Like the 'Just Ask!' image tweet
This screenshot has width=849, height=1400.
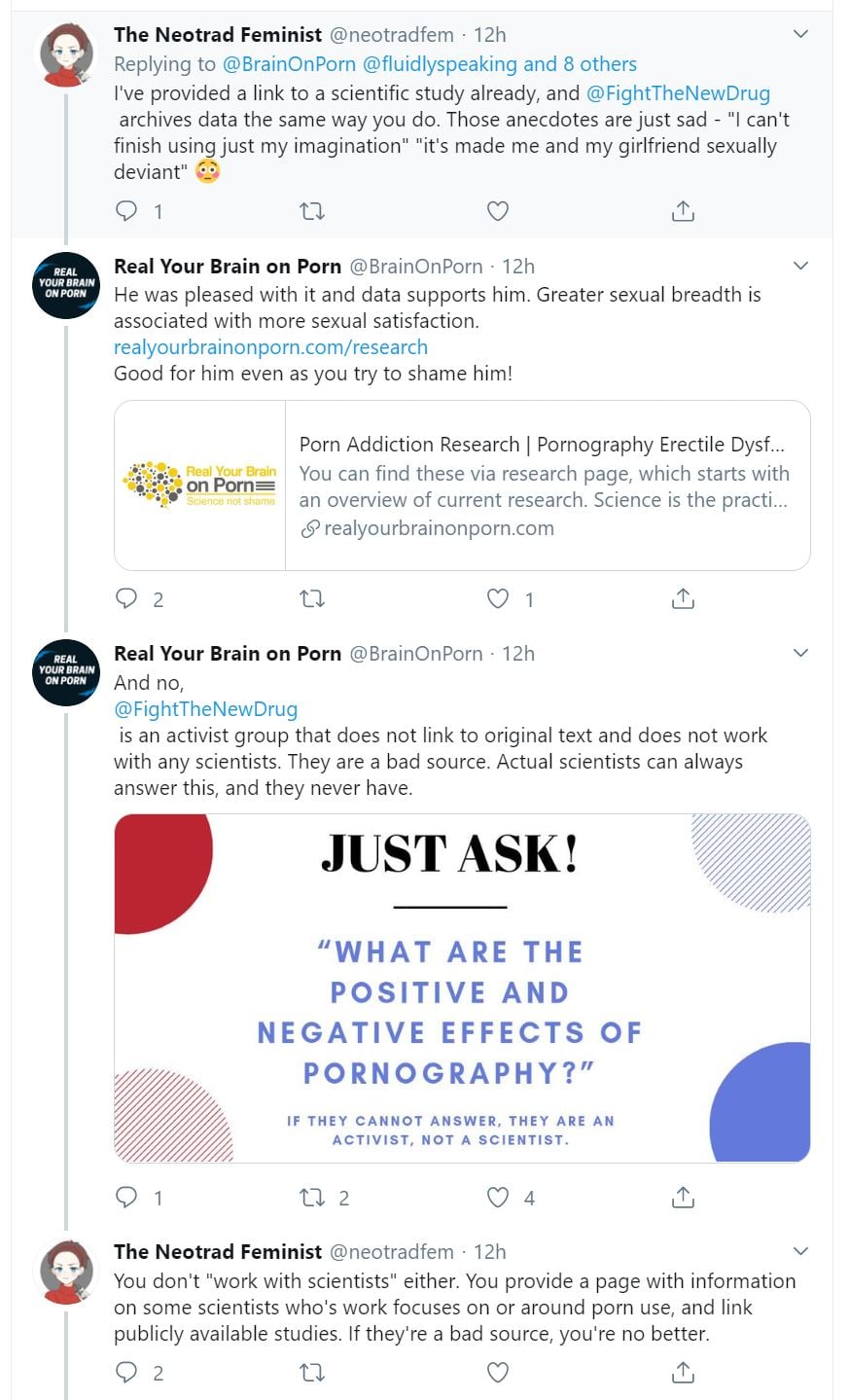tap(497, 1197)
